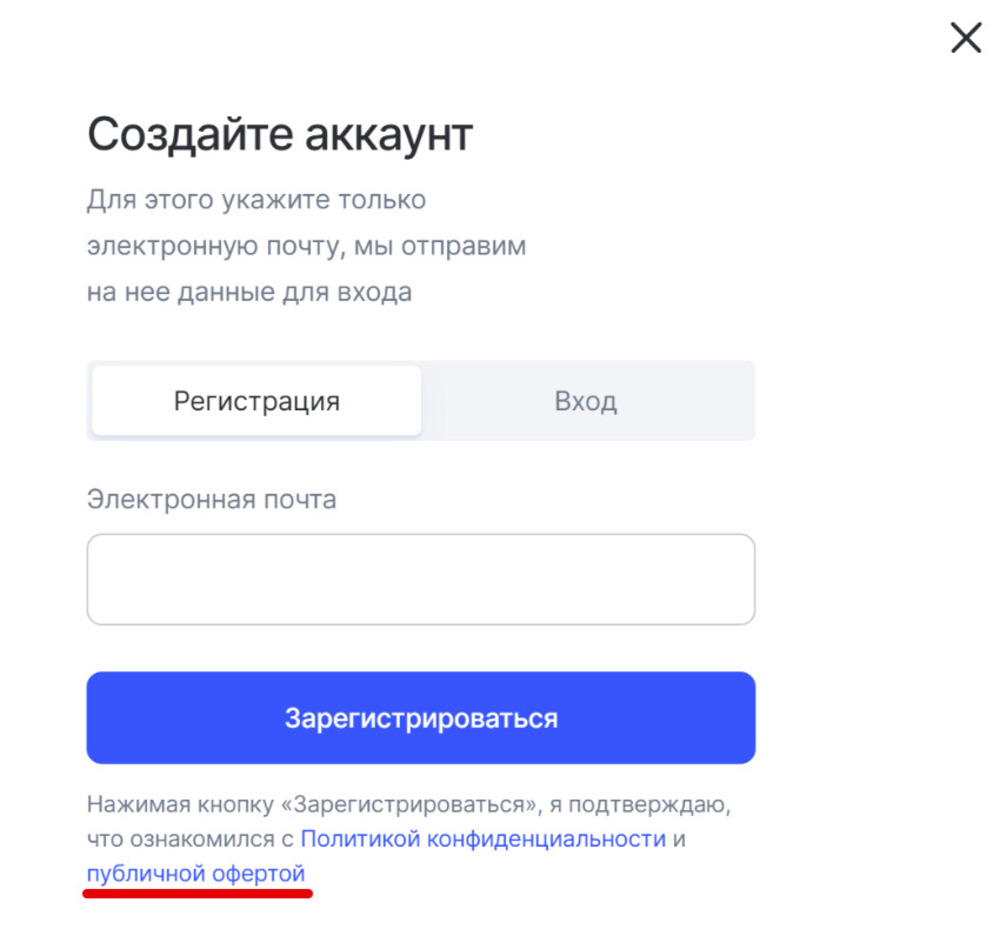
Task: Focus the empty email text box
Action: coord(420,580)
